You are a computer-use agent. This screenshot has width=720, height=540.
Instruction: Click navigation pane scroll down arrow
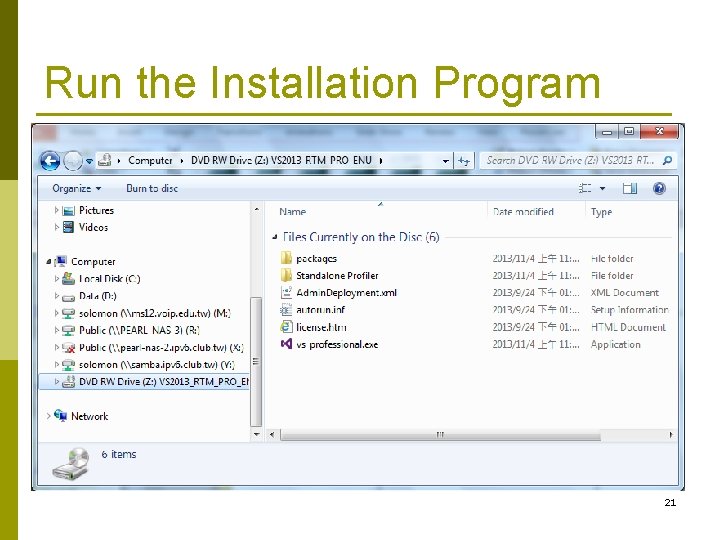click(257, 434)
